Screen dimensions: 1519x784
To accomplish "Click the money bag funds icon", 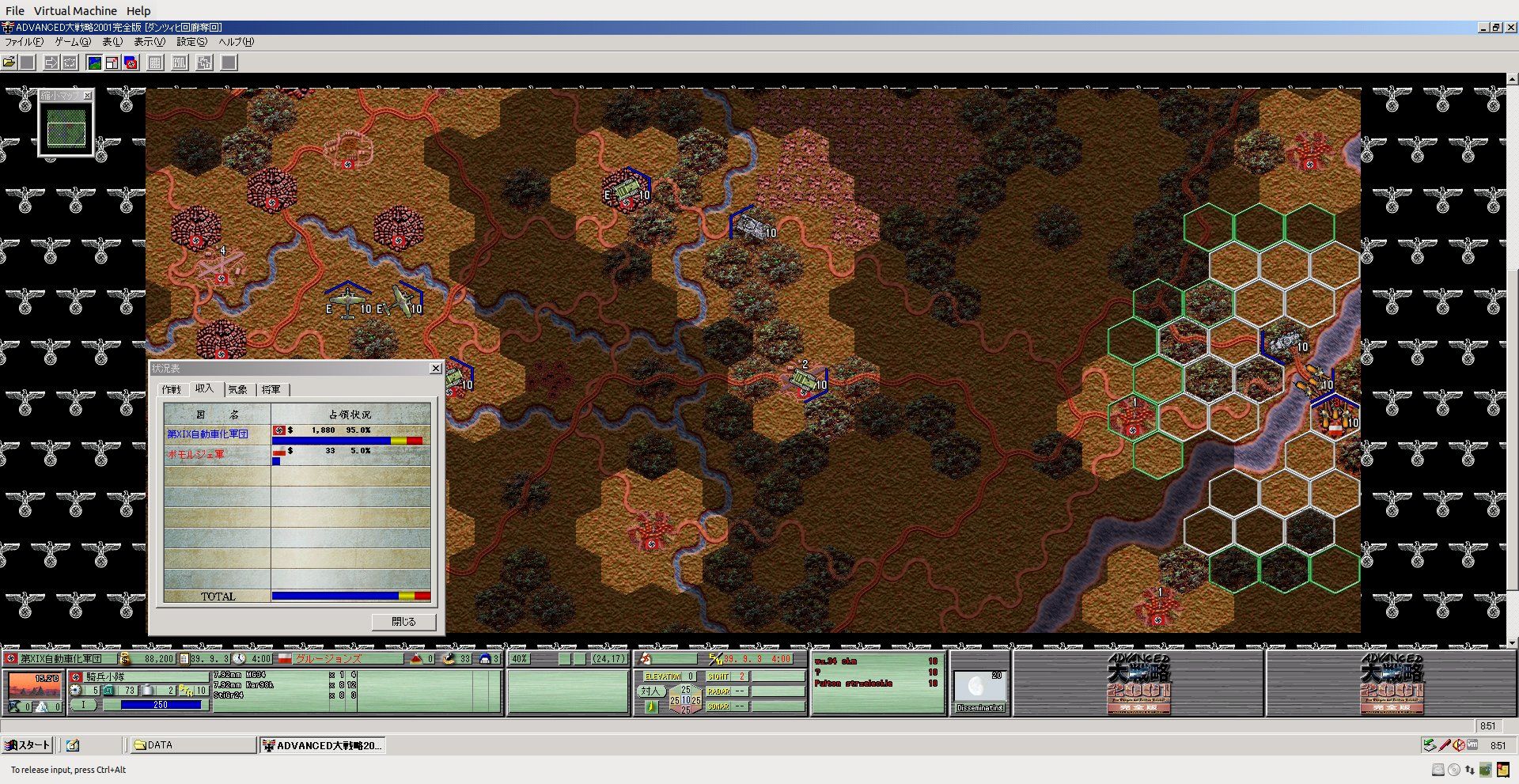I will 125,659.
